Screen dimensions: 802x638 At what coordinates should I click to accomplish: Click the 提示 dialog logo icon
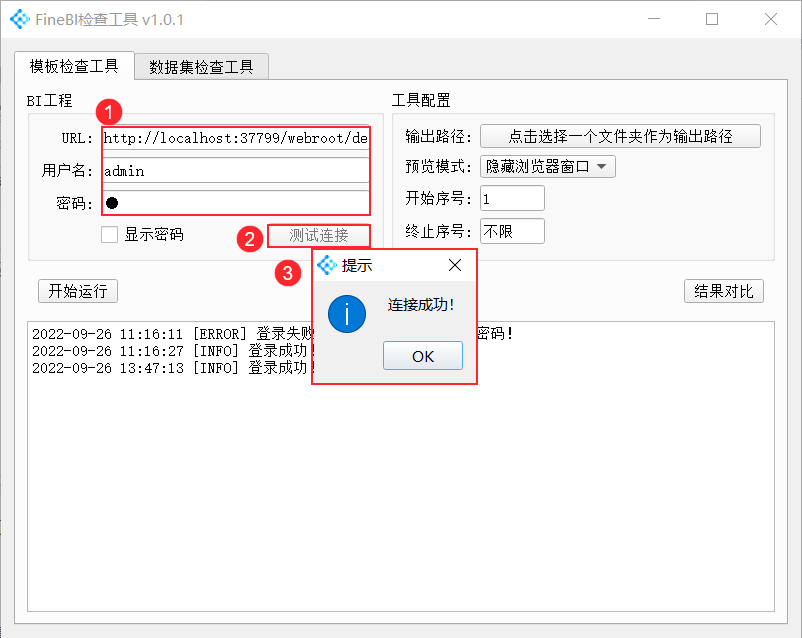click(x=327, y=265)
